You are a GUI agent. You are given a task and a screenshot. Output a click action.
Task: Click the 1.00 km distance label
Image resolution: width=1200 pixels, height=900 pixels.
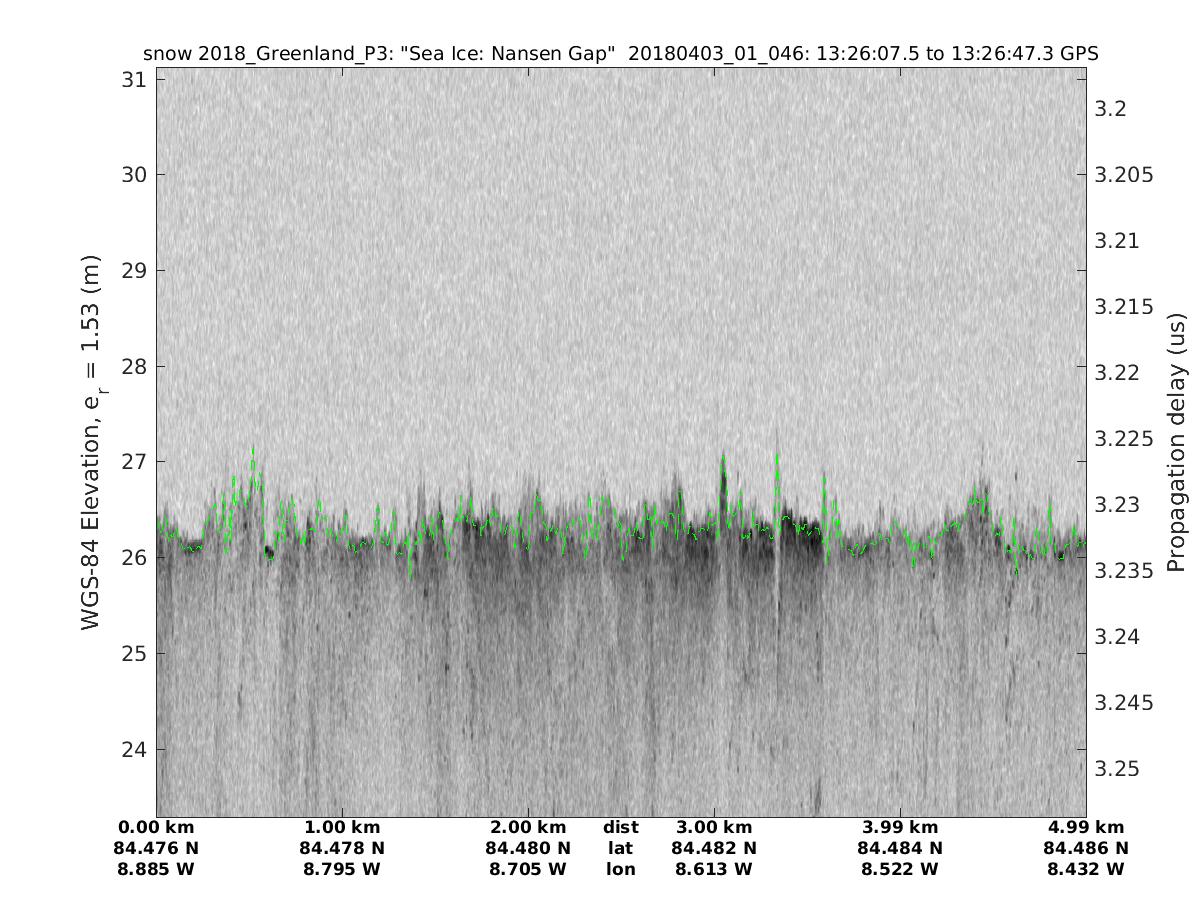(x=342, y=827)
